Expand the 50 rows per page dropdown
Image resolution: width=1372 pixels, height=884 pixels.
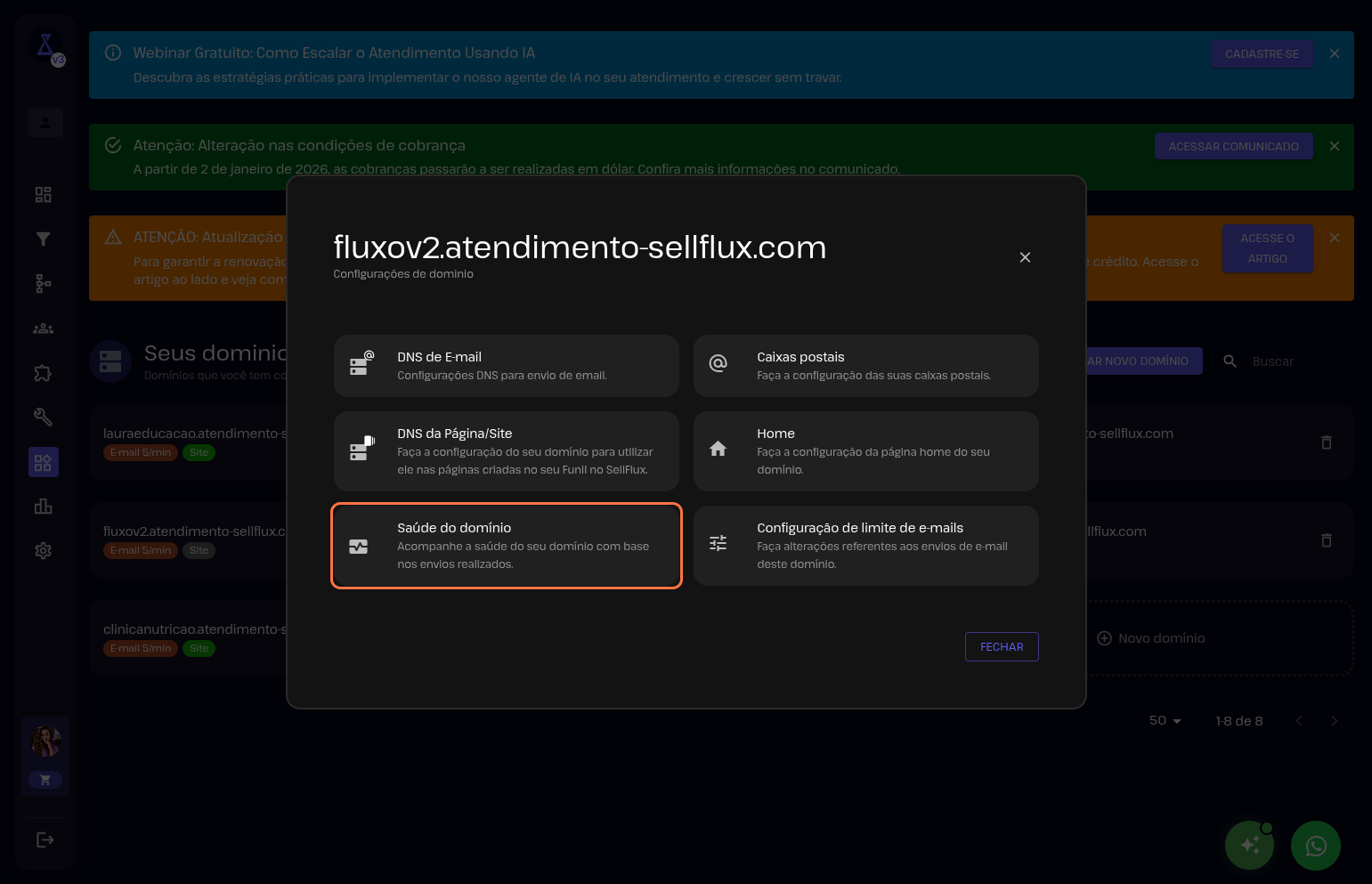click(x=1165, y=721)
